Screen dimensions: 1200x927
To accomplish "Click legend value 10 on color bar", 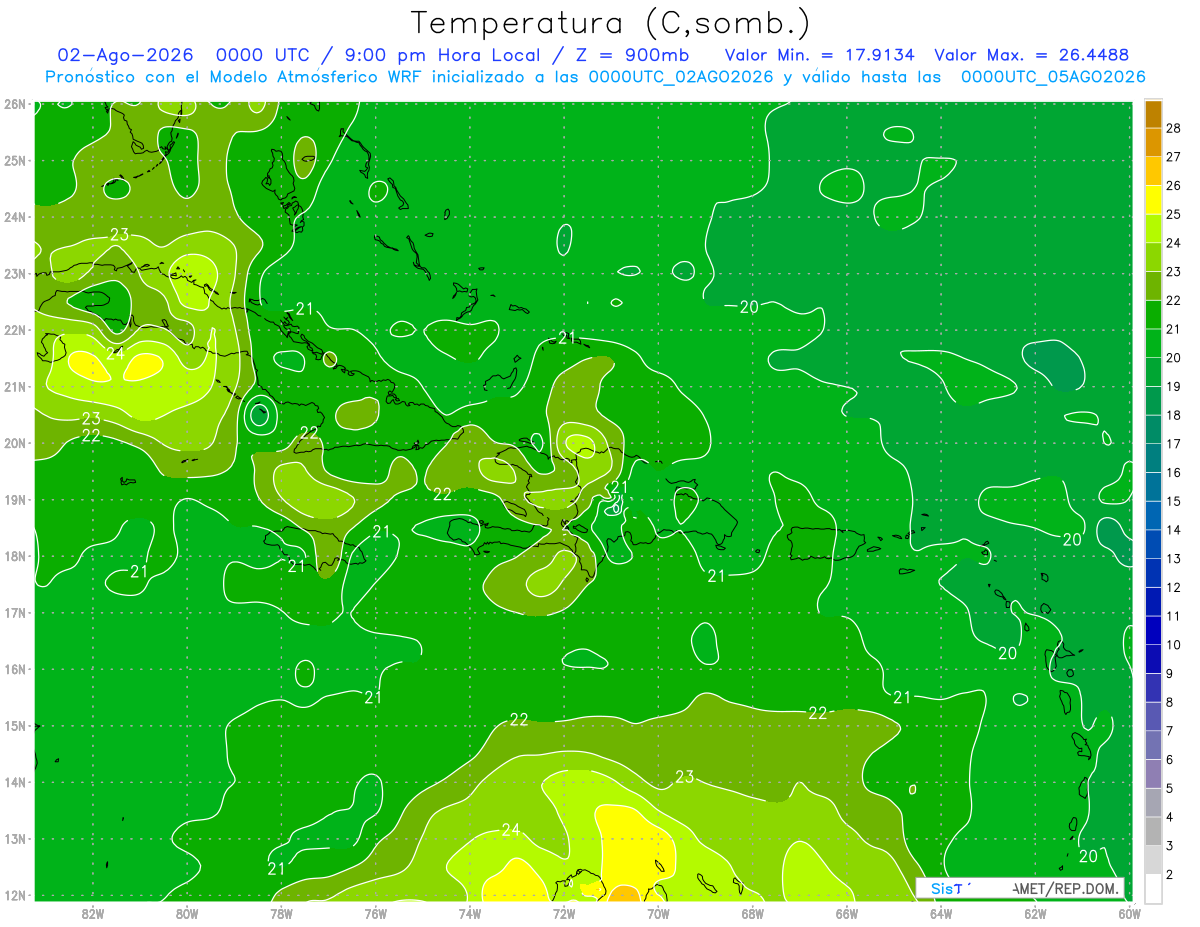I will [x=1173, y=645].
